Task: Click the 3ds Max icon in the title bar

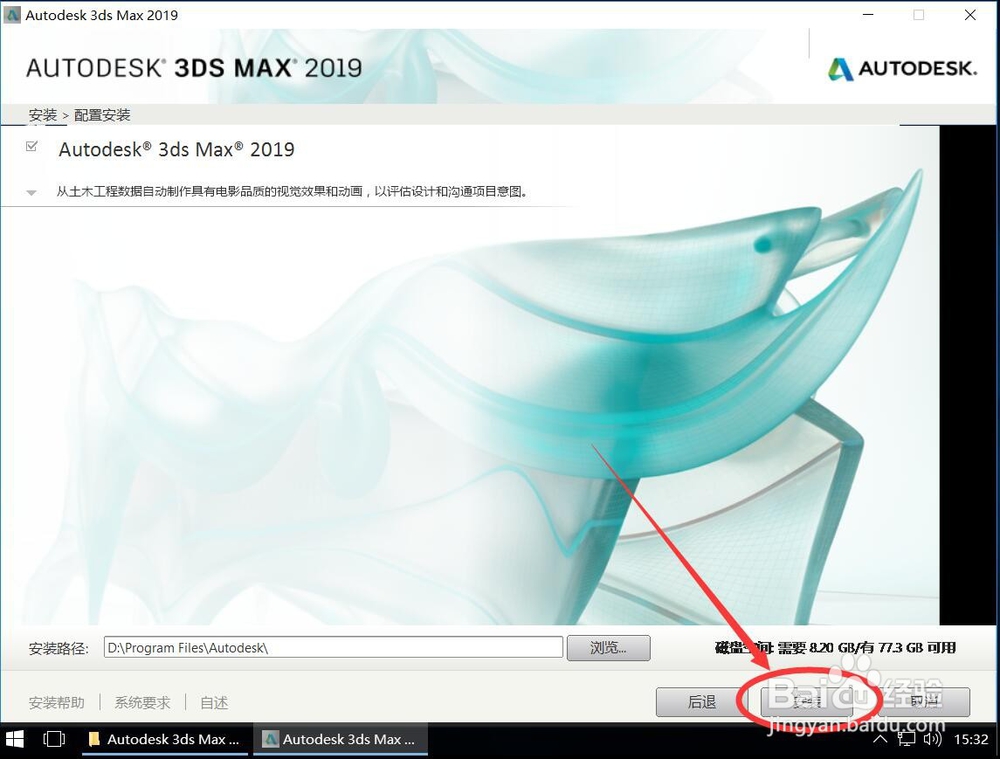Action: 12,15
